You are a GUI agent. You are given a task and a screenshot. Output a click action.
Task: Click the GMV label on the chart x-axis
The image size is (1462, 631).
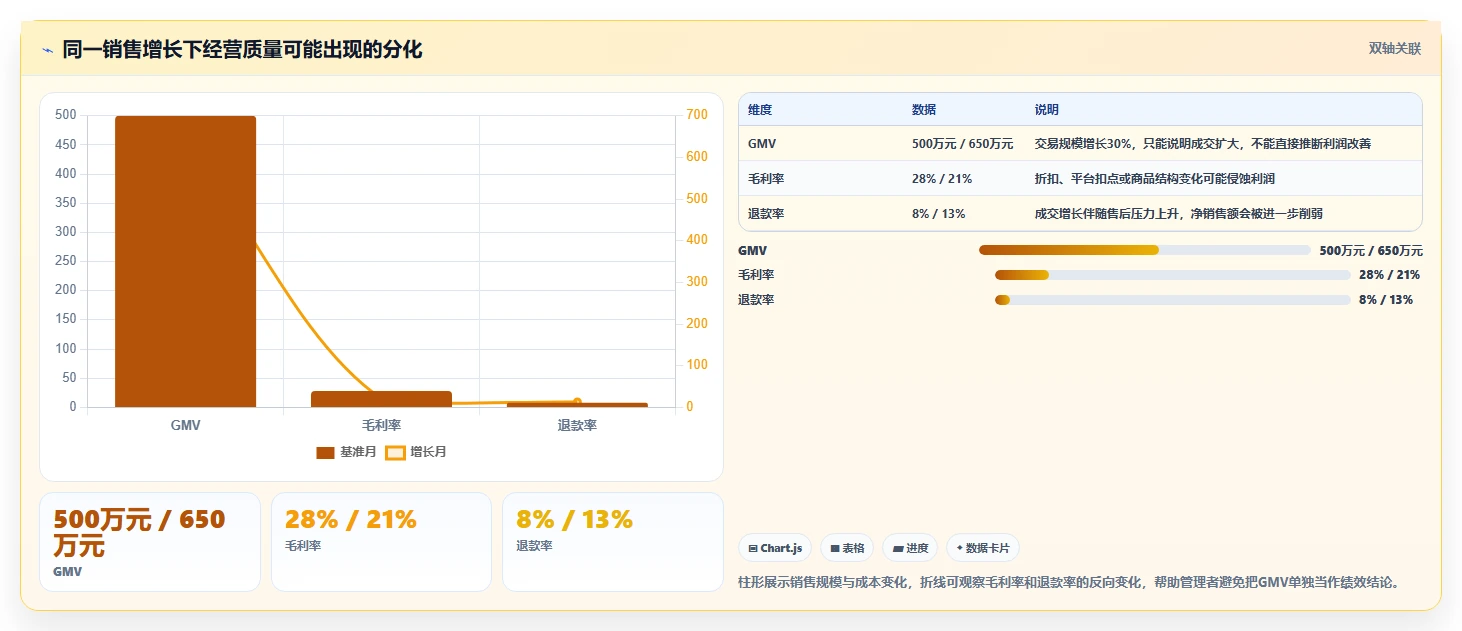185,425
